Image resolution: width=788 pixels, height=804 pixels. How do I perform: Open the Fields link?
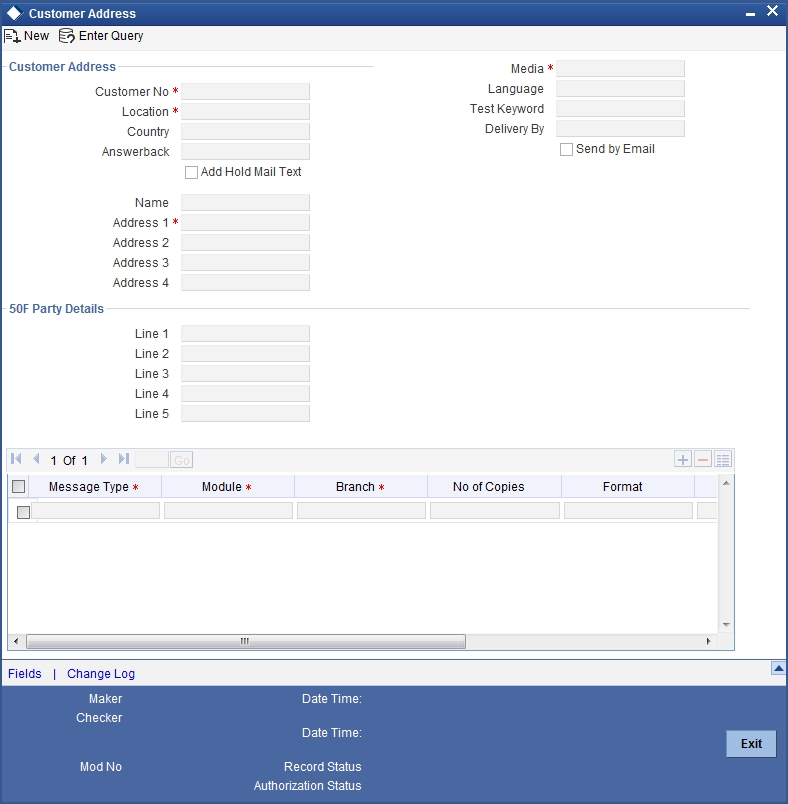point(25,674)
